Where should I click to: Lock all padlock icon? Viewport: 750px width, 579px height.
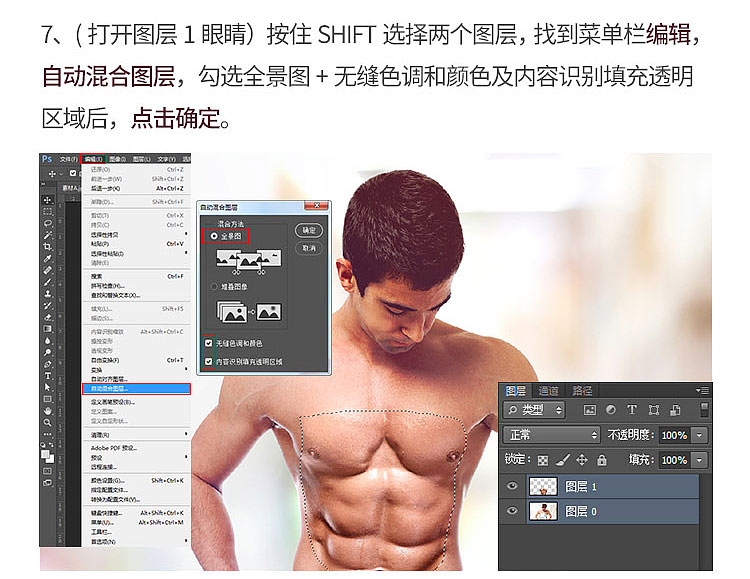pyautogui.click(x=602, y=460)
